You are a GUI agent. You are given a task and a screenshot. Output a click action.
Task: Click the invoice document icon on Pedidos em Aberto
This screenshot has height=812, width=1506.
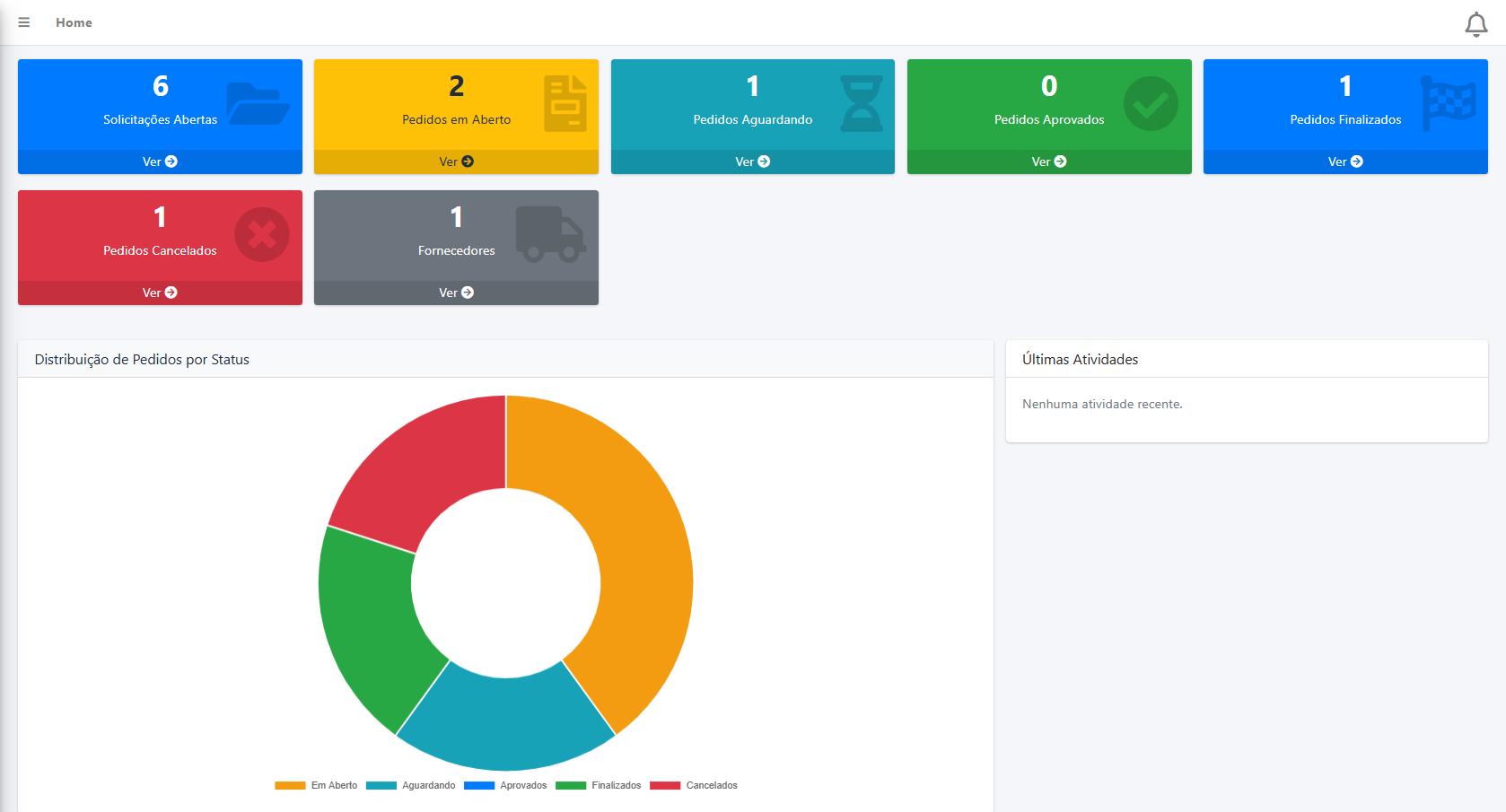click(565, 104)
